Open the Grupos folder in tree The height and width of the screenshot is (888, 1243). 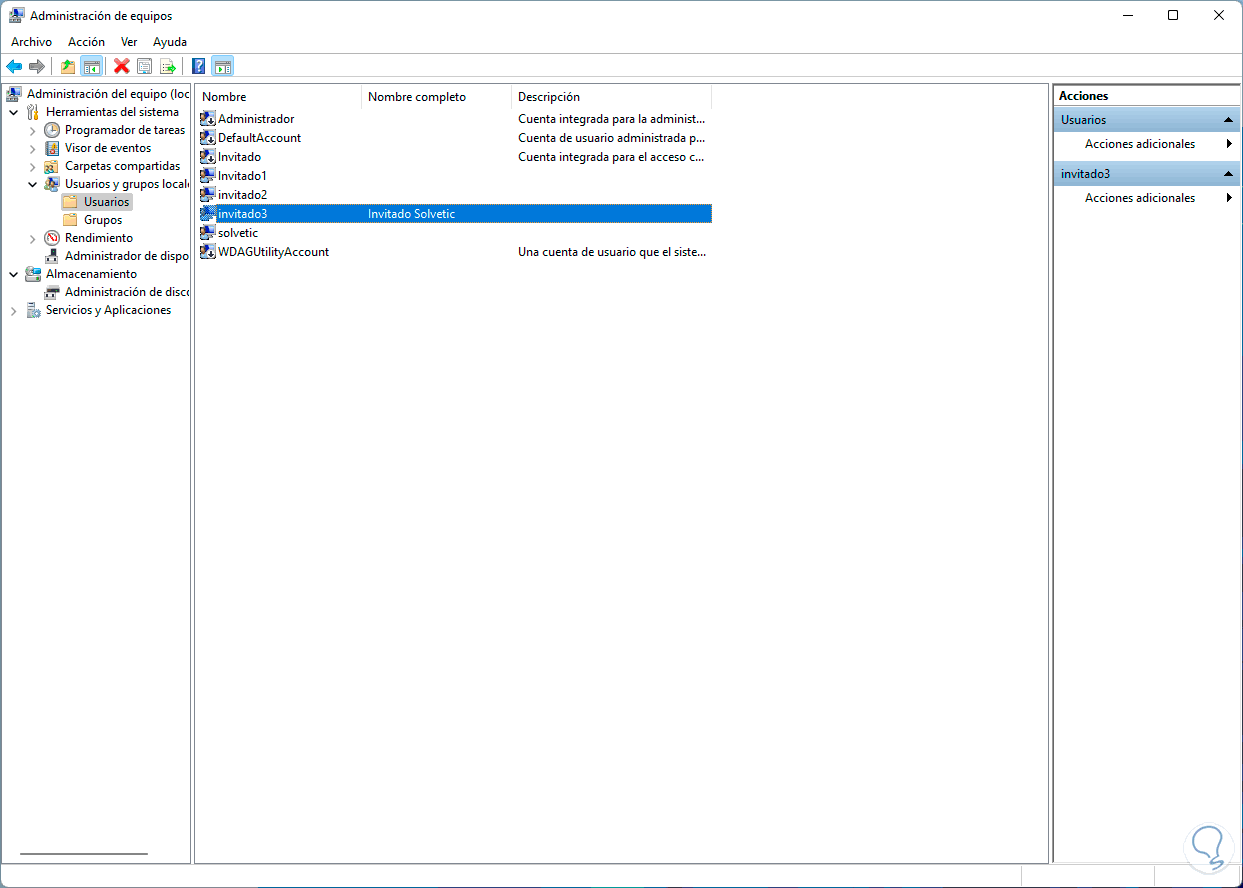coord(92,220)
